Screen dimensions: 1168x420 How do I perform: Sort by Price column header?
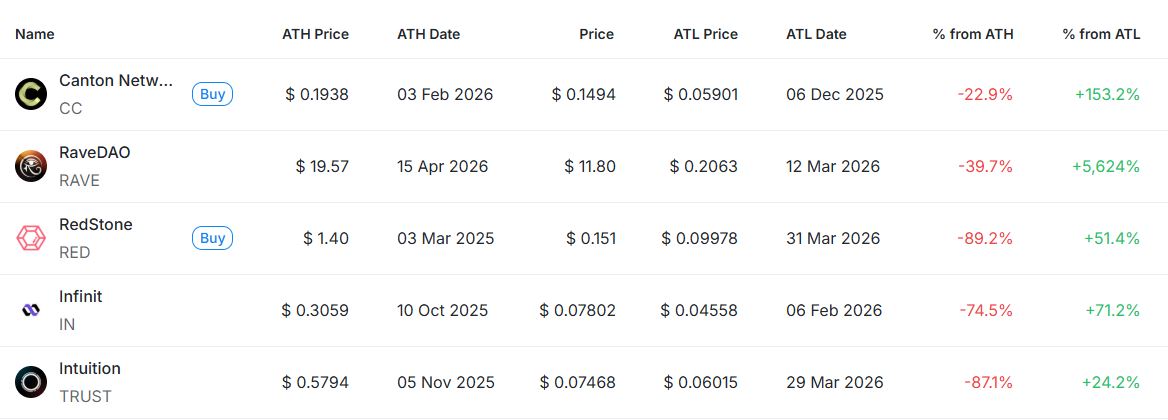pos(596,34)
